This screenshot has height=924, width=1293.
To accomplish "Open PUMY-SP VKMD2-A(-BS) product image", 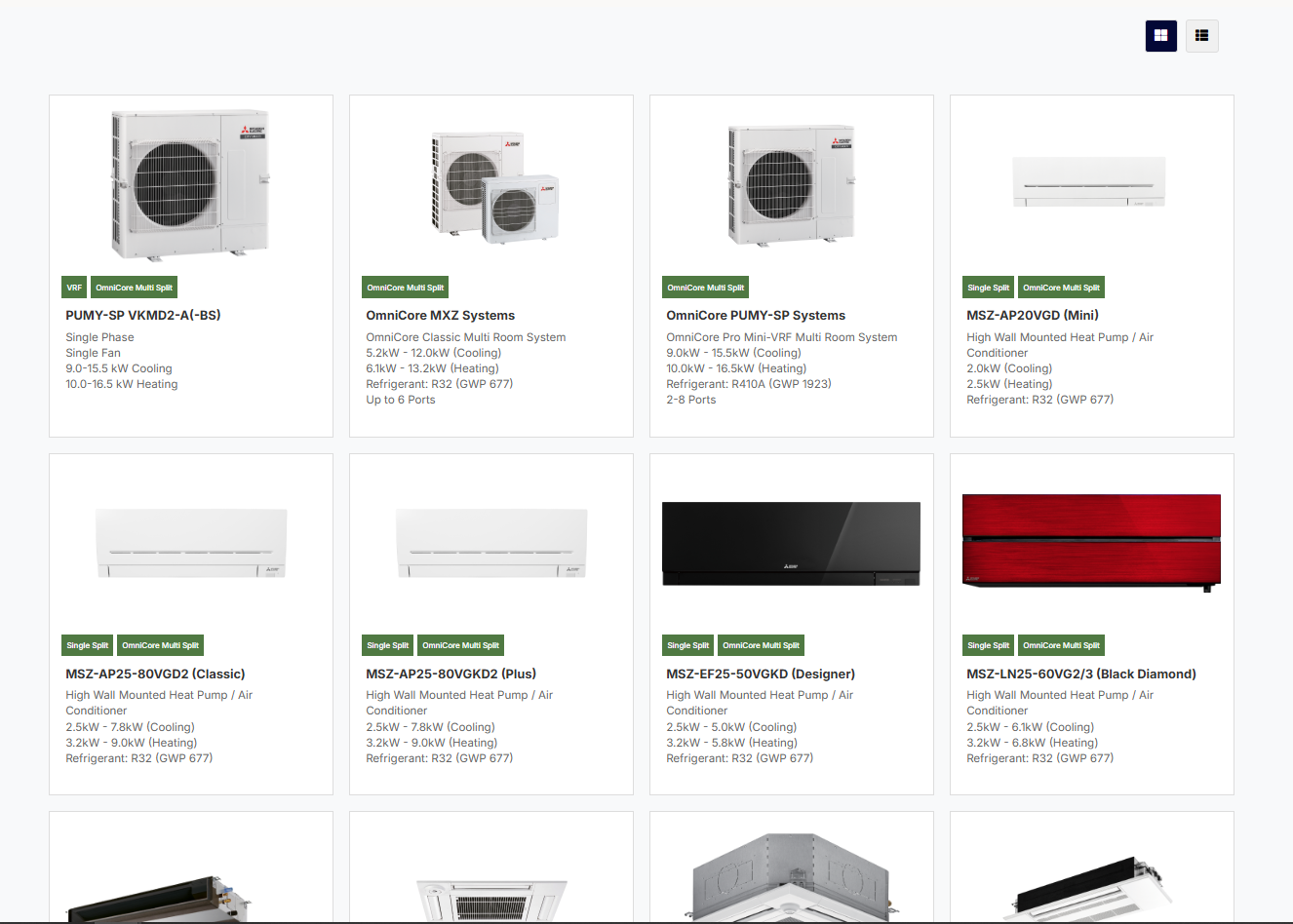I will click(190, 184).
